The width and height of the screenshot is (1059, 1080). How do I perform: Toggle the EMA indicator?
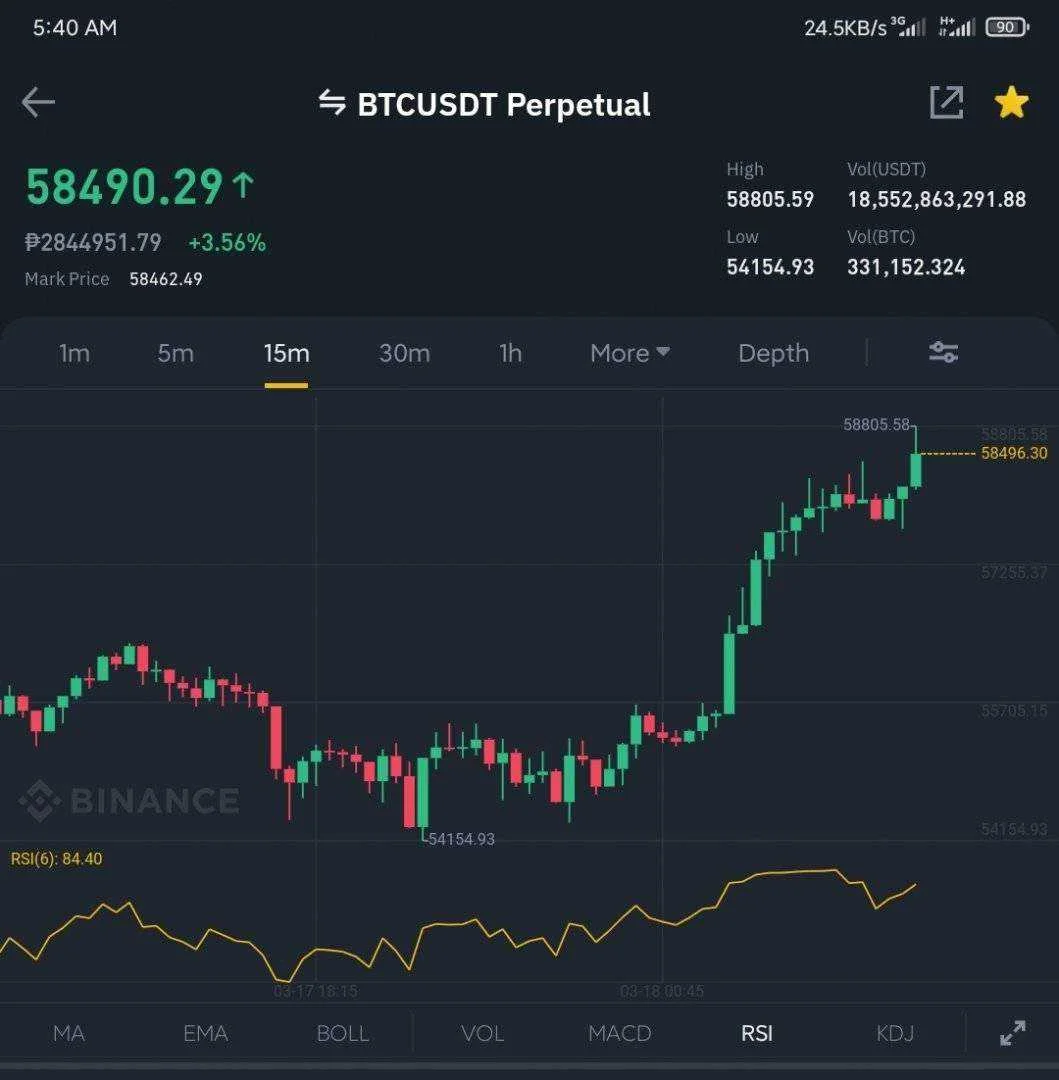tap(205, 1033)
